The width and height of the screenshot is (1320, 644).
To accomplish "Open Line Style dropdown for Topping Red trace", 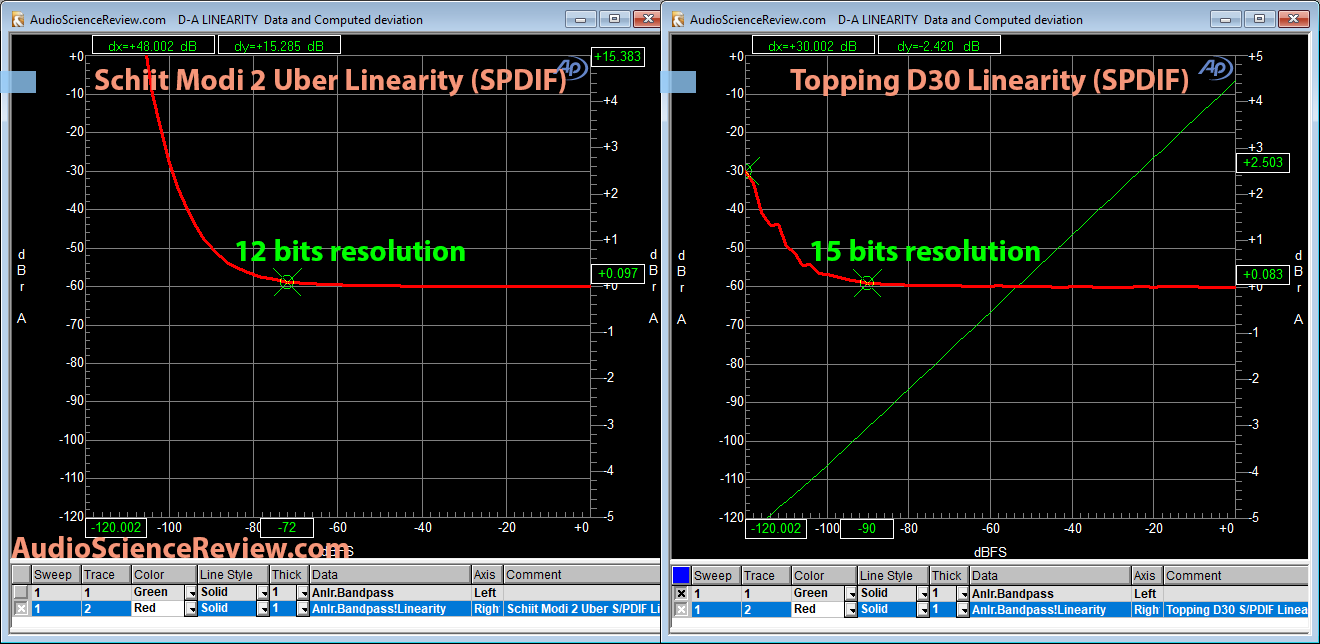I will 924,609.
